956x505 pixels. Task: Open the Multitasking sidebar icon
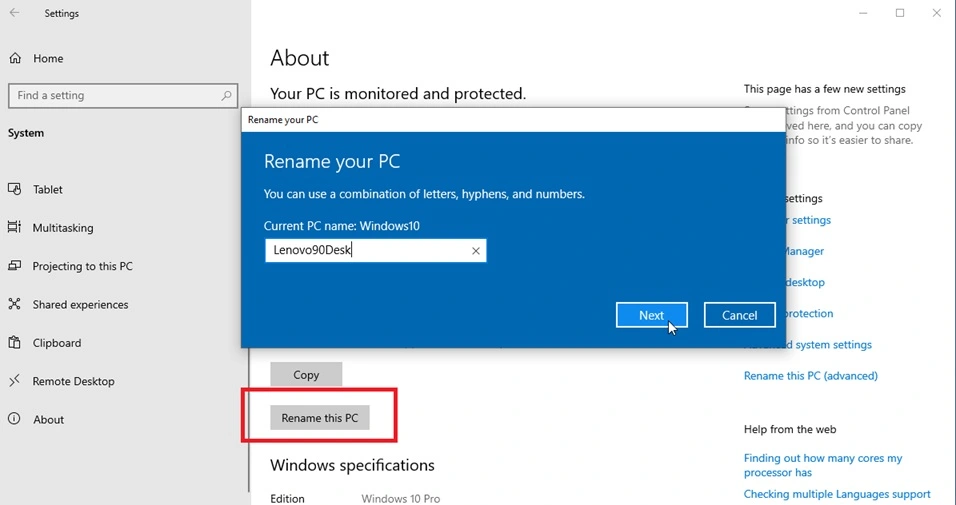point(15,228)
